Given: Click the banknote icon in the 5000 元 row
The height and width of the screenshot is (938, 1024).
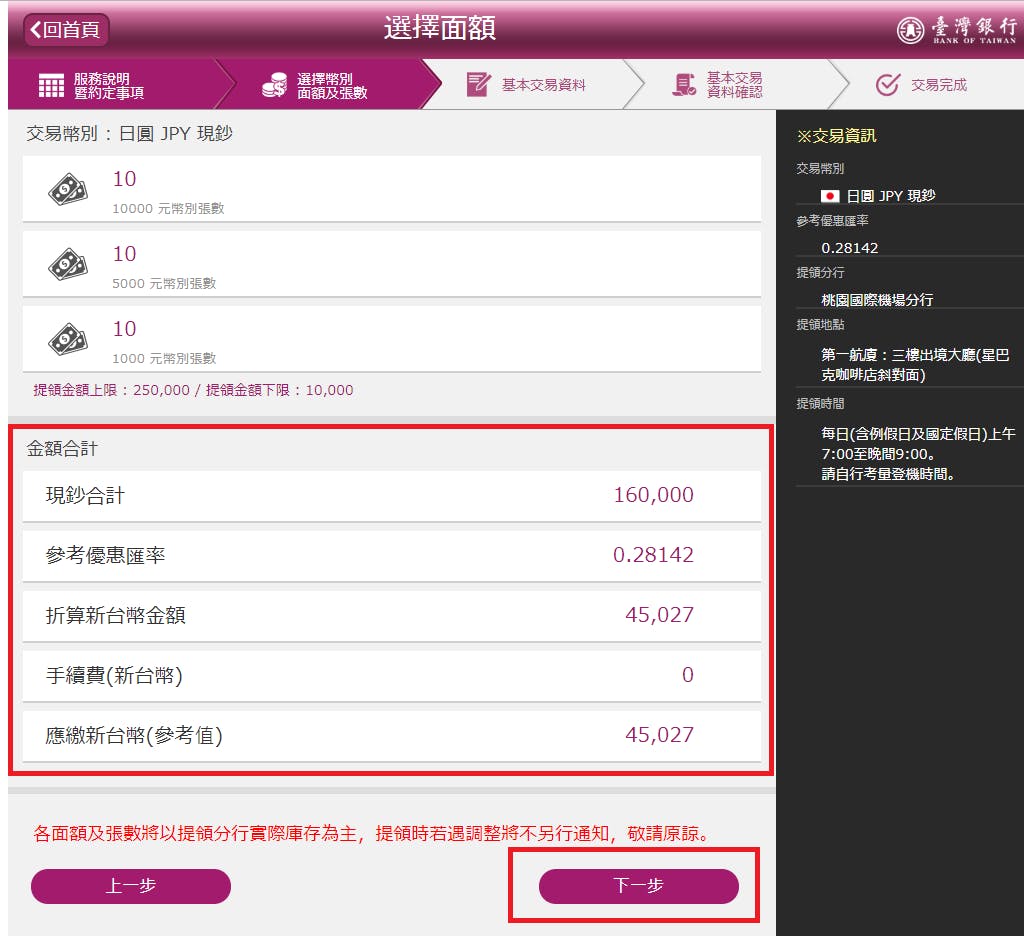Looking at the screenshot, I should (x=68, y=265).
